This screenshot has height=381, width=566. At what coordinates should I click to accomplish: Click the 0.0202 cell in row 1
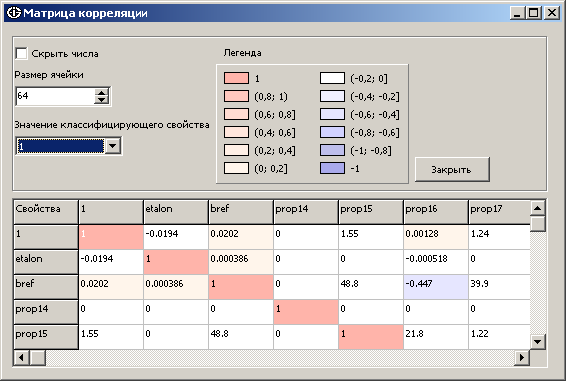[x=241, y=237]
